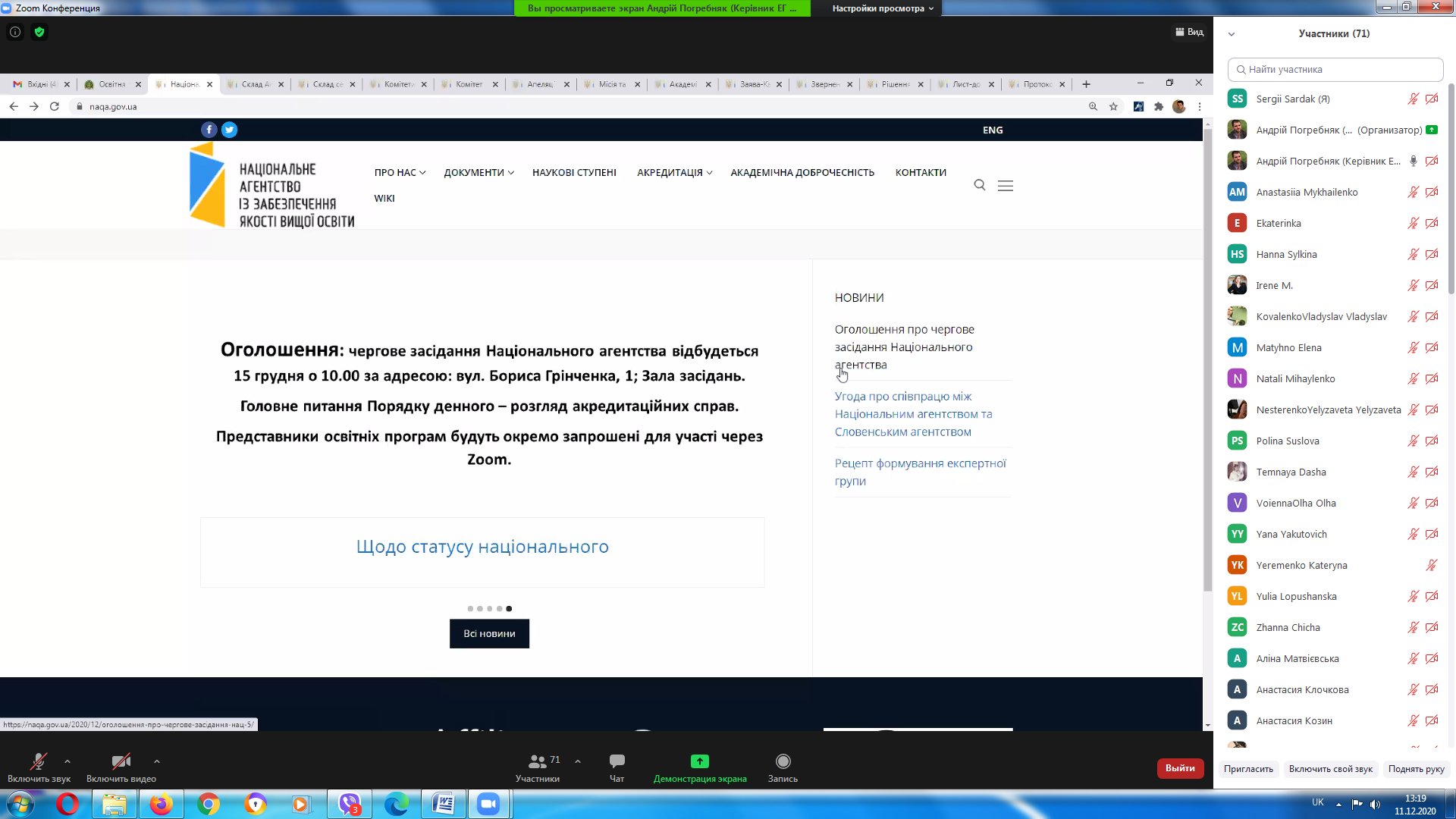Open the hamburger menu on NAQA site
1456x819 pixels.
1006,185
